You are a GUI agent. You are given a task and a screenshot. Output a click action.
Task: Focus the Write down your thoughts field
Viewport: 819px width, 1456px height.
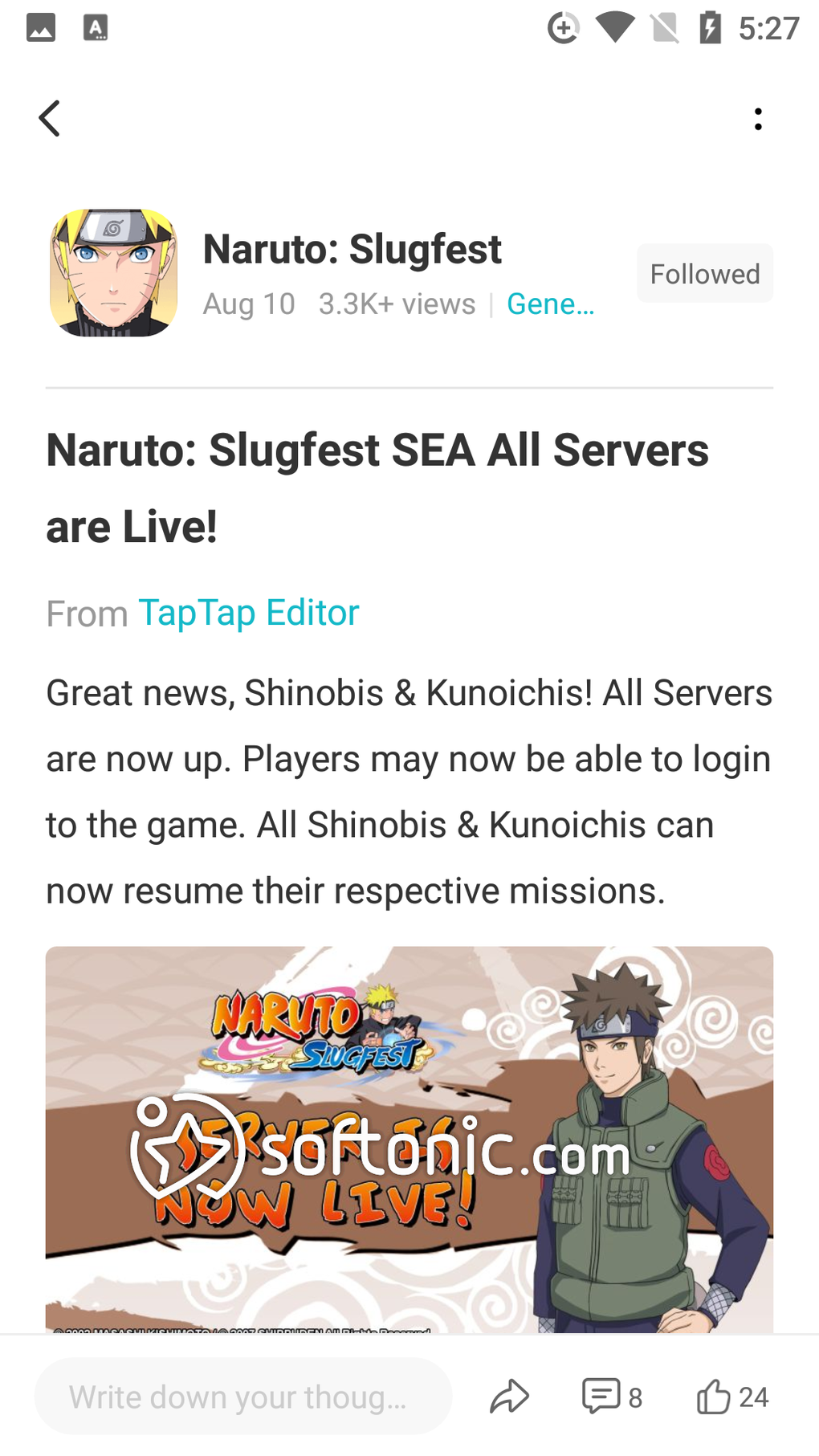pos(243,1397)
